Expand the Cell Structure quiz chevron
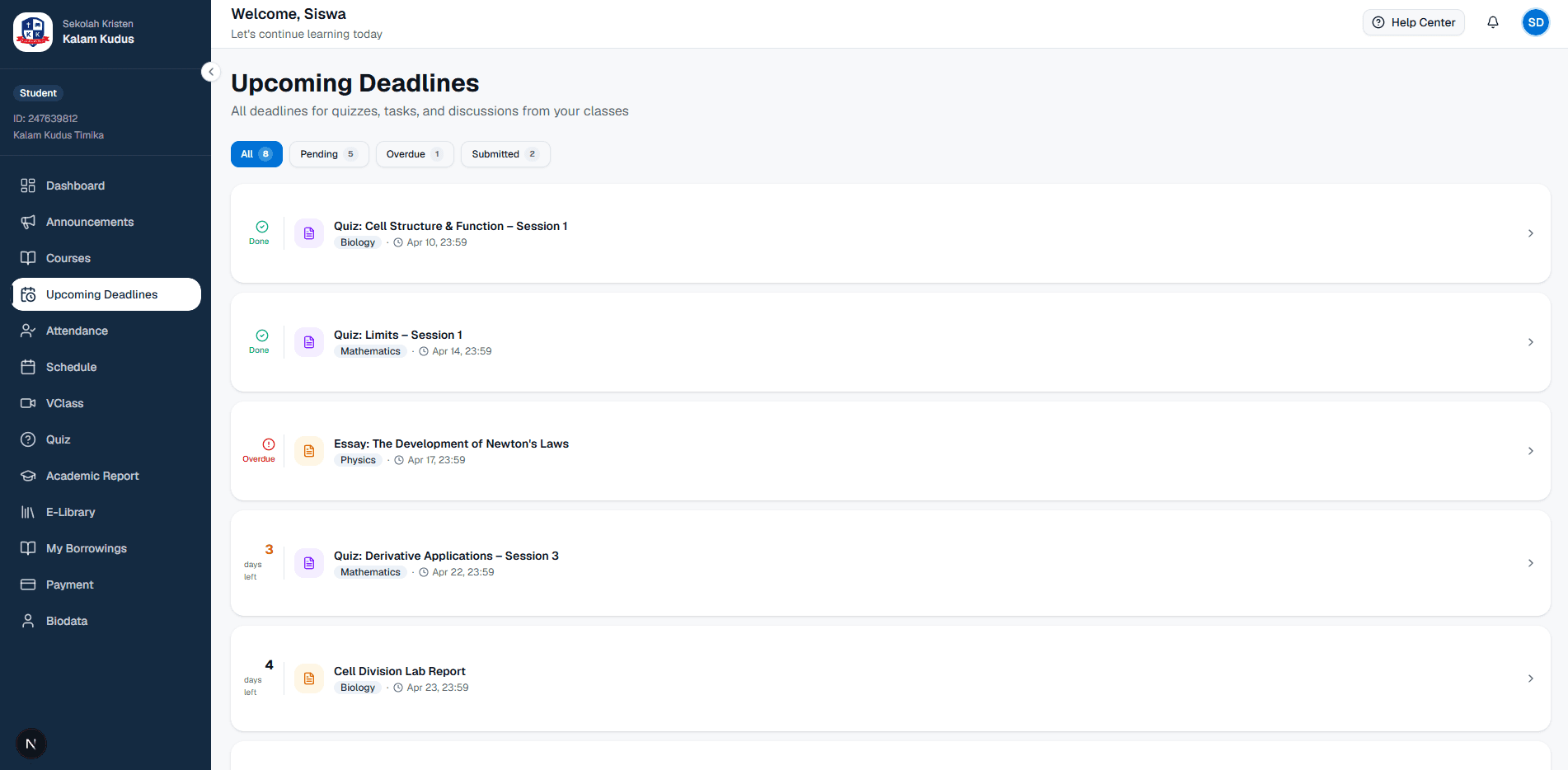 [1531, 233]
